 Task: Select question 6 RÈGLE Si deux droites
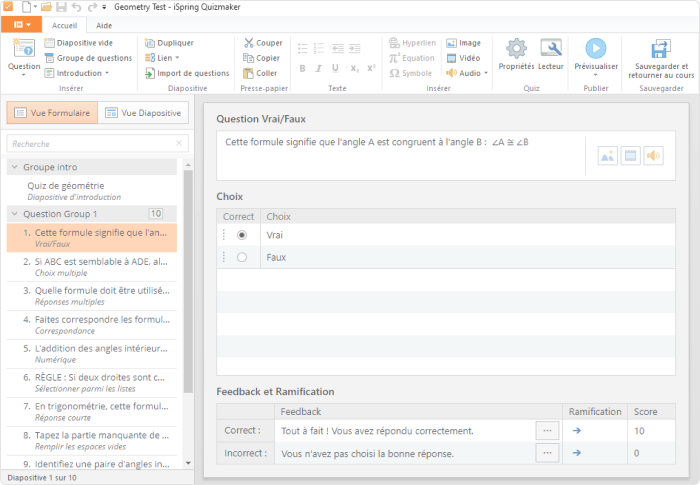[92, 383]
